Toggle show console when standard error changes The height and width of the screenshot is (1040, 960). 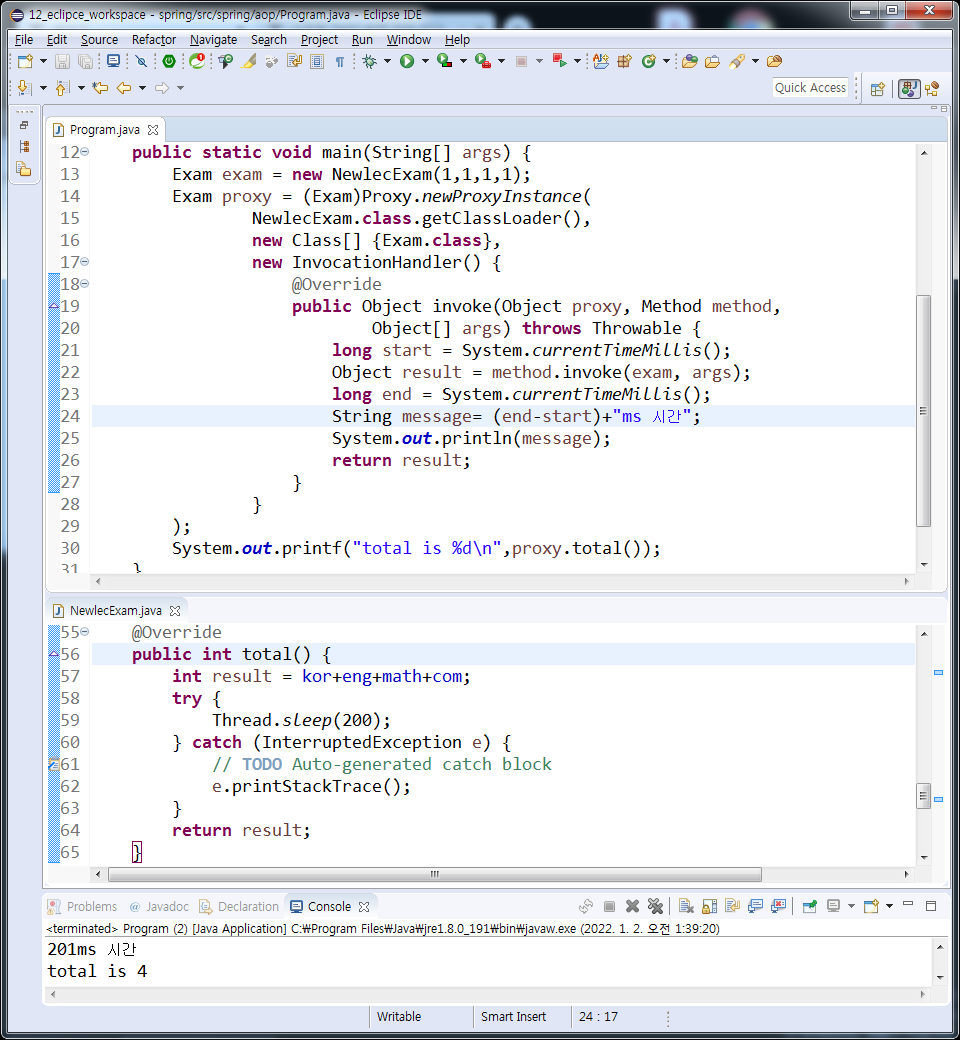tap(779, 906)
